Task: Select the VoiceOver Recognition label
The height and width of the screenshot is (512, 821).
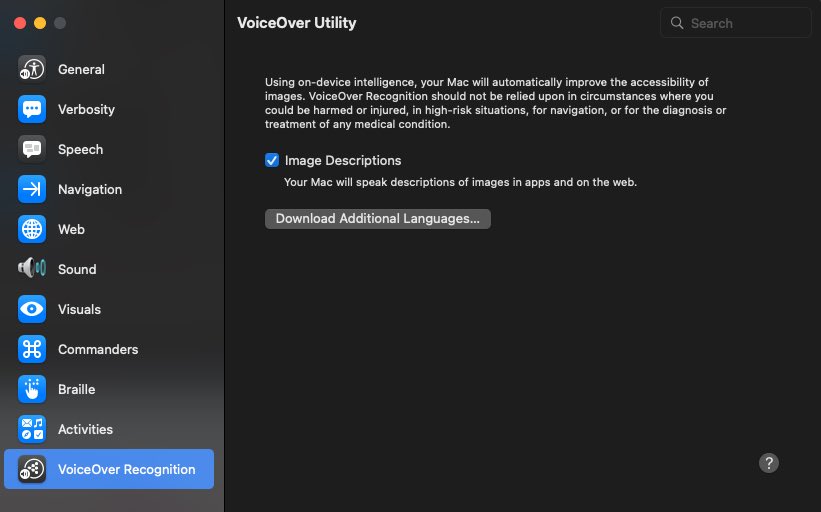Action: pyautogui.click(x=127, y=469)
